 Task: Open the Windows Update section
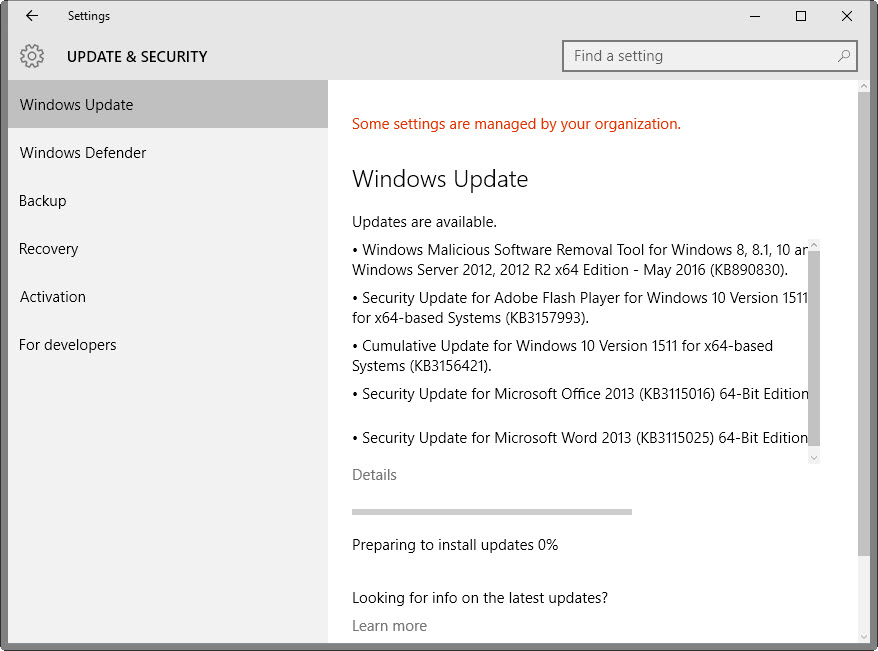click(x=168, y=105)
